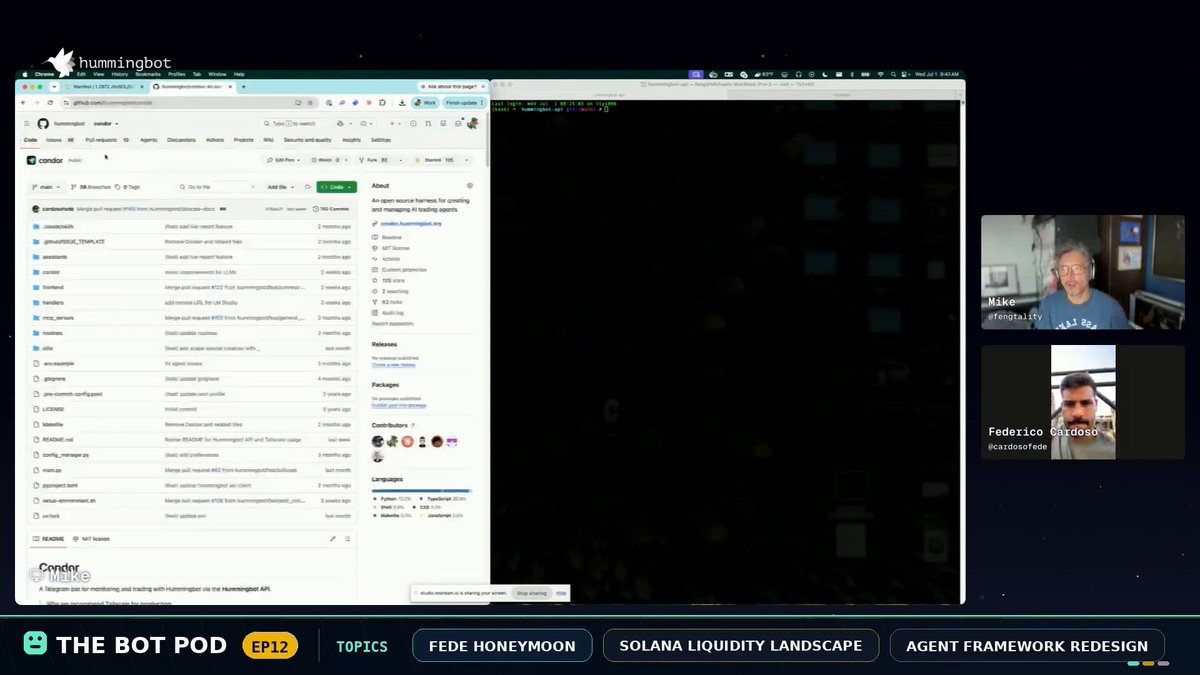Open the README outline list icon
Screen dimensions: 1200x675
pyautogui.click(x=347, y=538)
